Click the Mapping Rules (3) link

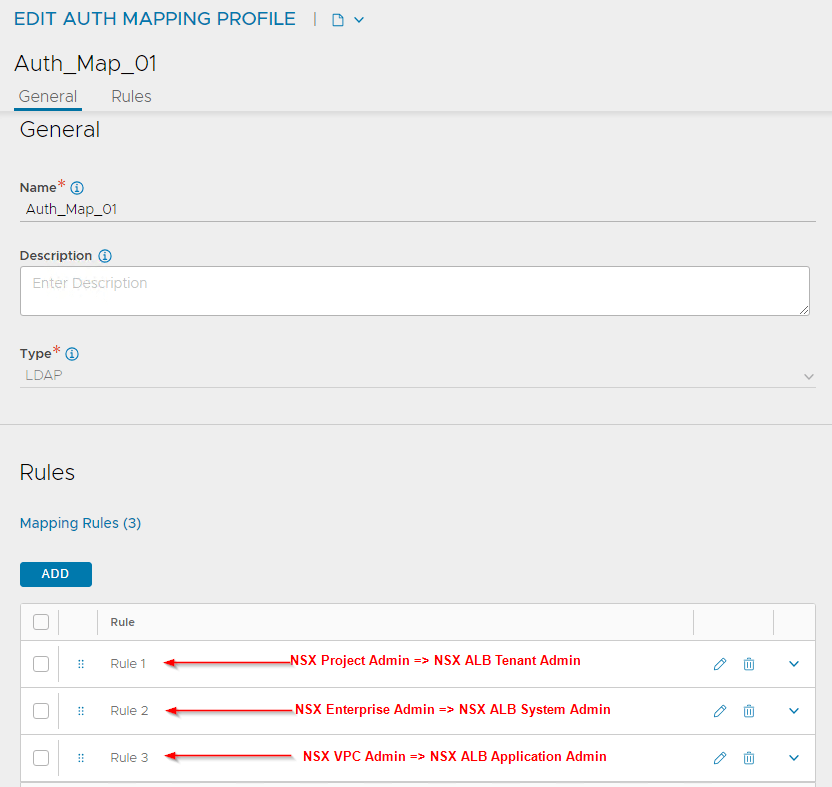(x=80, y=523)
